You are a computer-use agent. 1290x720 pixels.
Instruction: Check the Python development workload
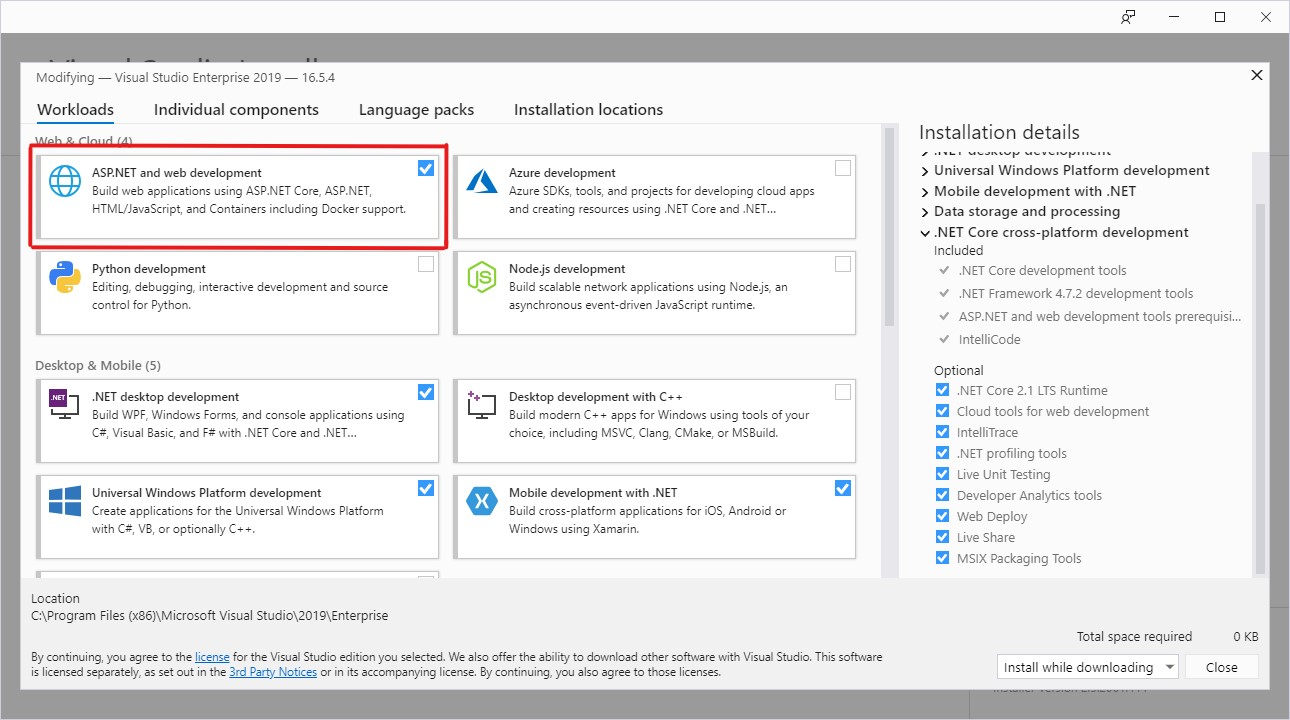pyautogui.click(x=426, y=264)
